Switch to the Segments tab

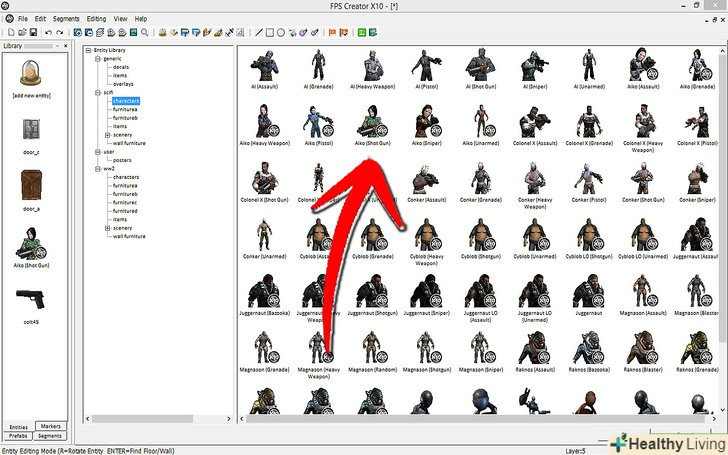point(50,436)
